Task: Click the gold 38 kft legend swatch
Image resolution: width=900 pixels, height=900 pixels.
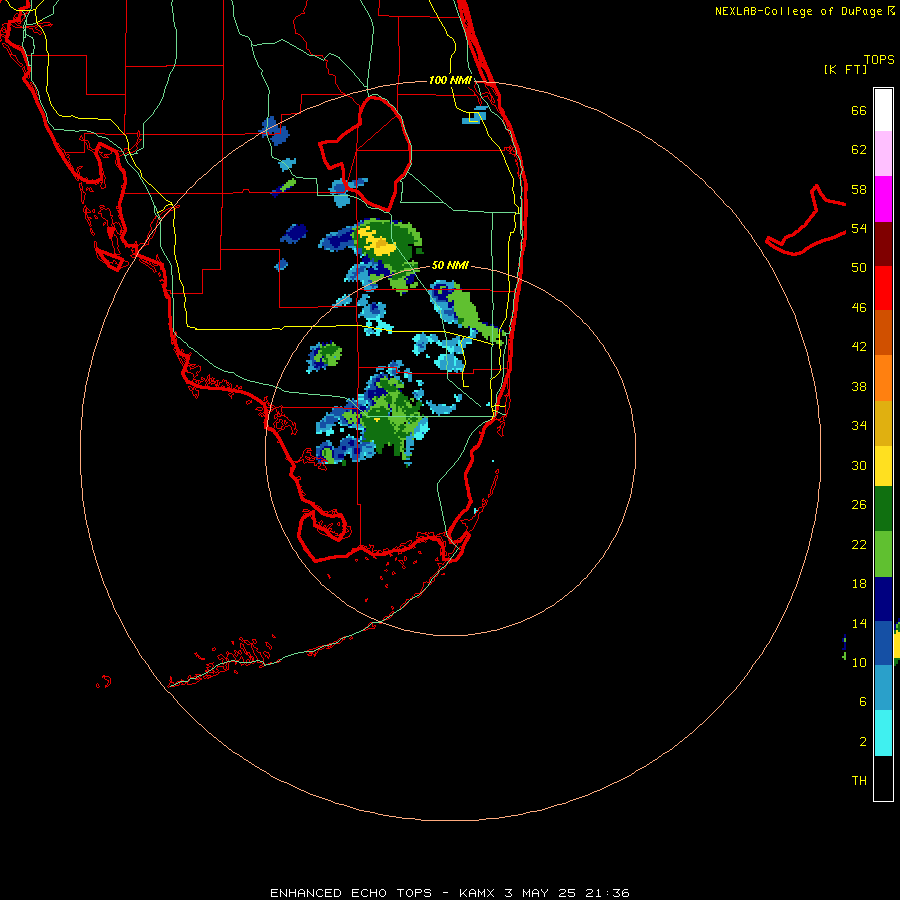Action: 883,424
